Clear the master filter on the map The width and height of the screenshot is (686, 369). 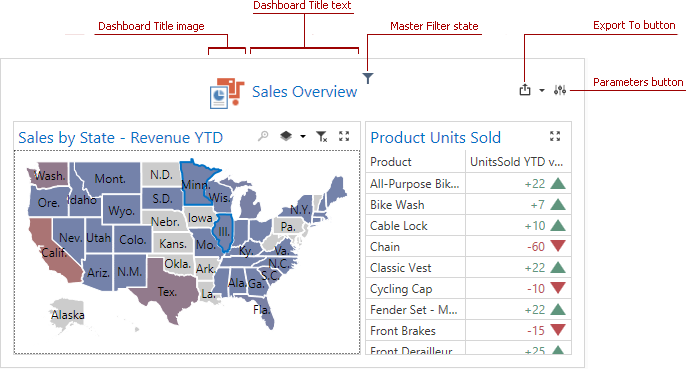(322, 137)
